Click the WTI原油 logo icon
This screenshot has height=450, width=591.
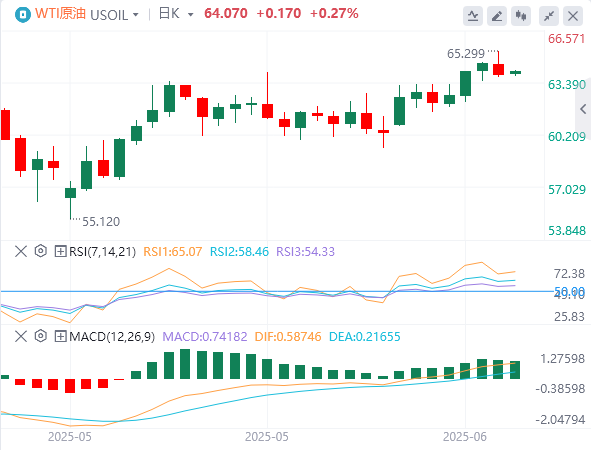click(23, 15)
